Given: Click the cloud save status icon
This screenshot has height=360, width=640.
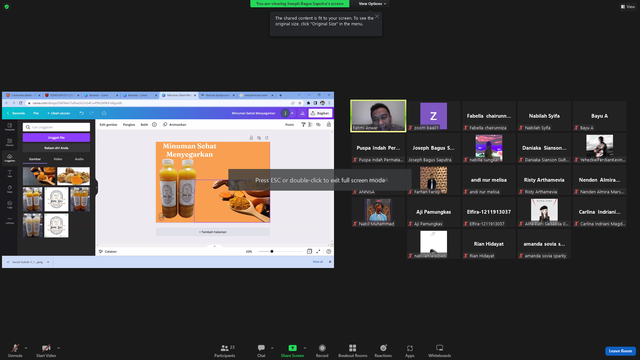Looking at the screenshot, I should (x=104, y=113).
